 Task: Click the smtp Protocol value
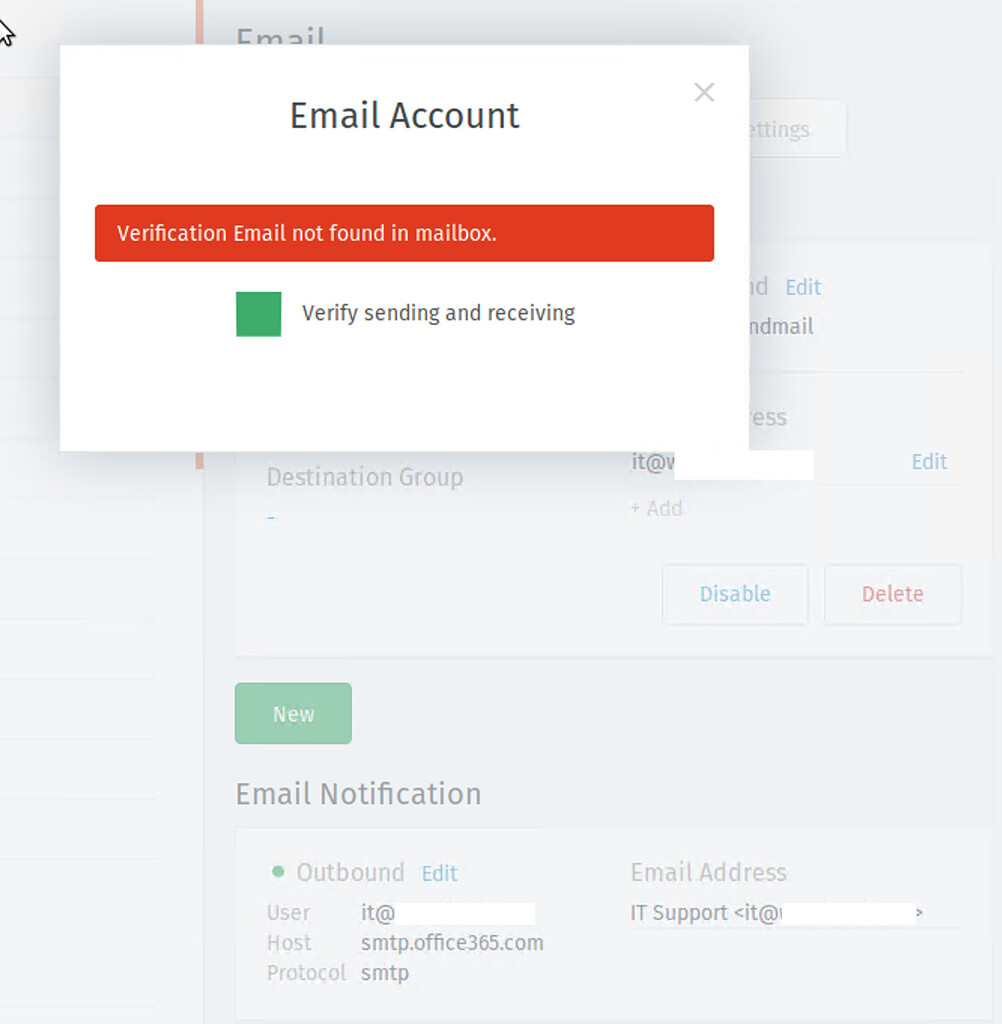click(385, 973)
